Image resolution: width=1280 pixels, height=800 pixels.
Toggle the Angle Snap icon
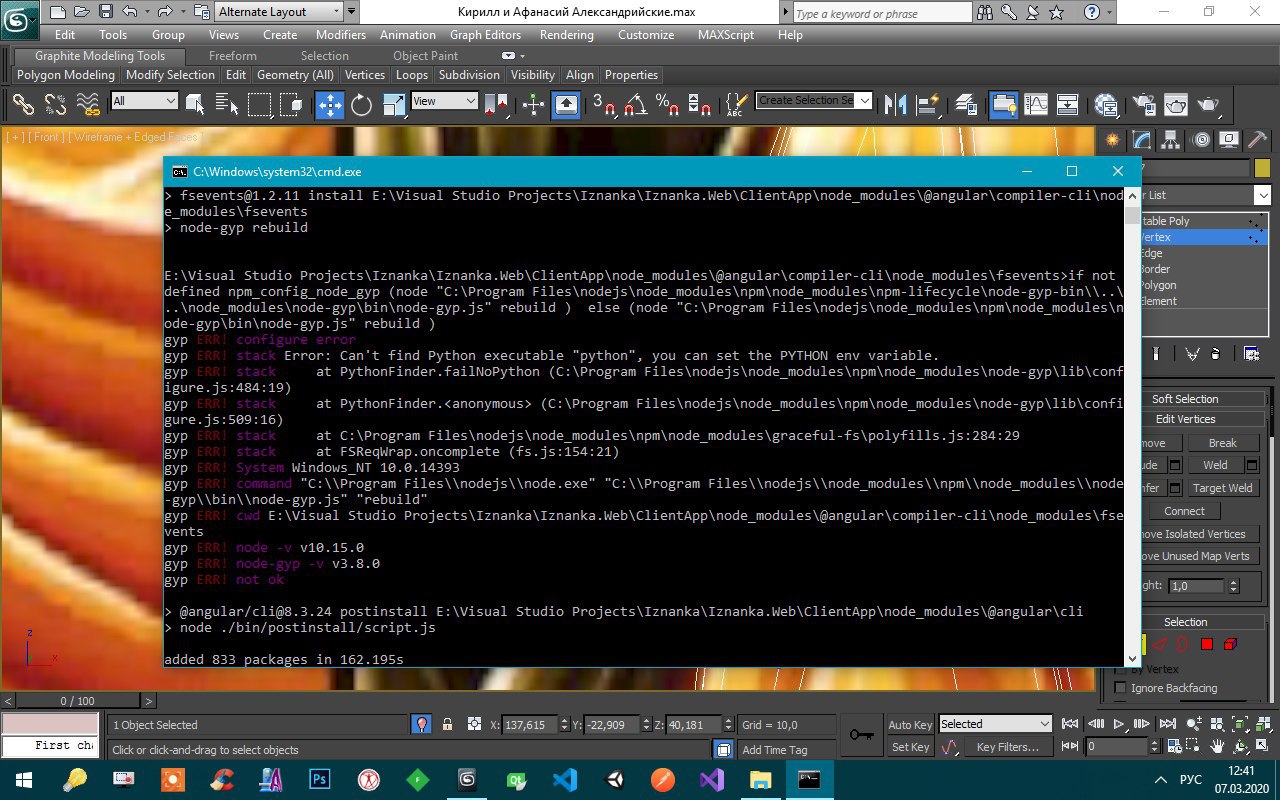pyautogui.click(x=635, y=104)
